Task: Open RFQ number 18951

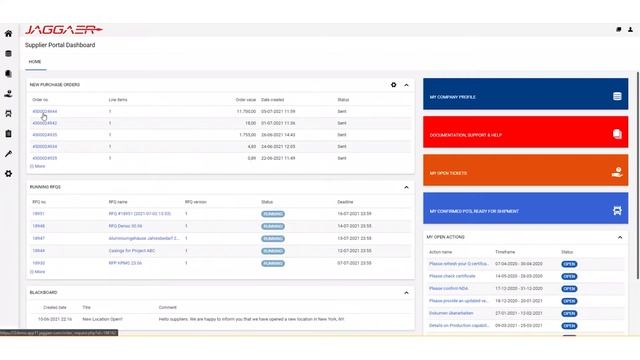Action: click(38, 213)
